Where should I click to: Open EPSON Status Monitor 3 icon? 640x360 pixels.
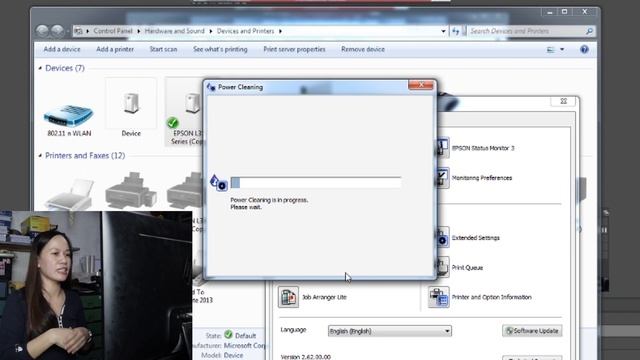pos(442,148)
